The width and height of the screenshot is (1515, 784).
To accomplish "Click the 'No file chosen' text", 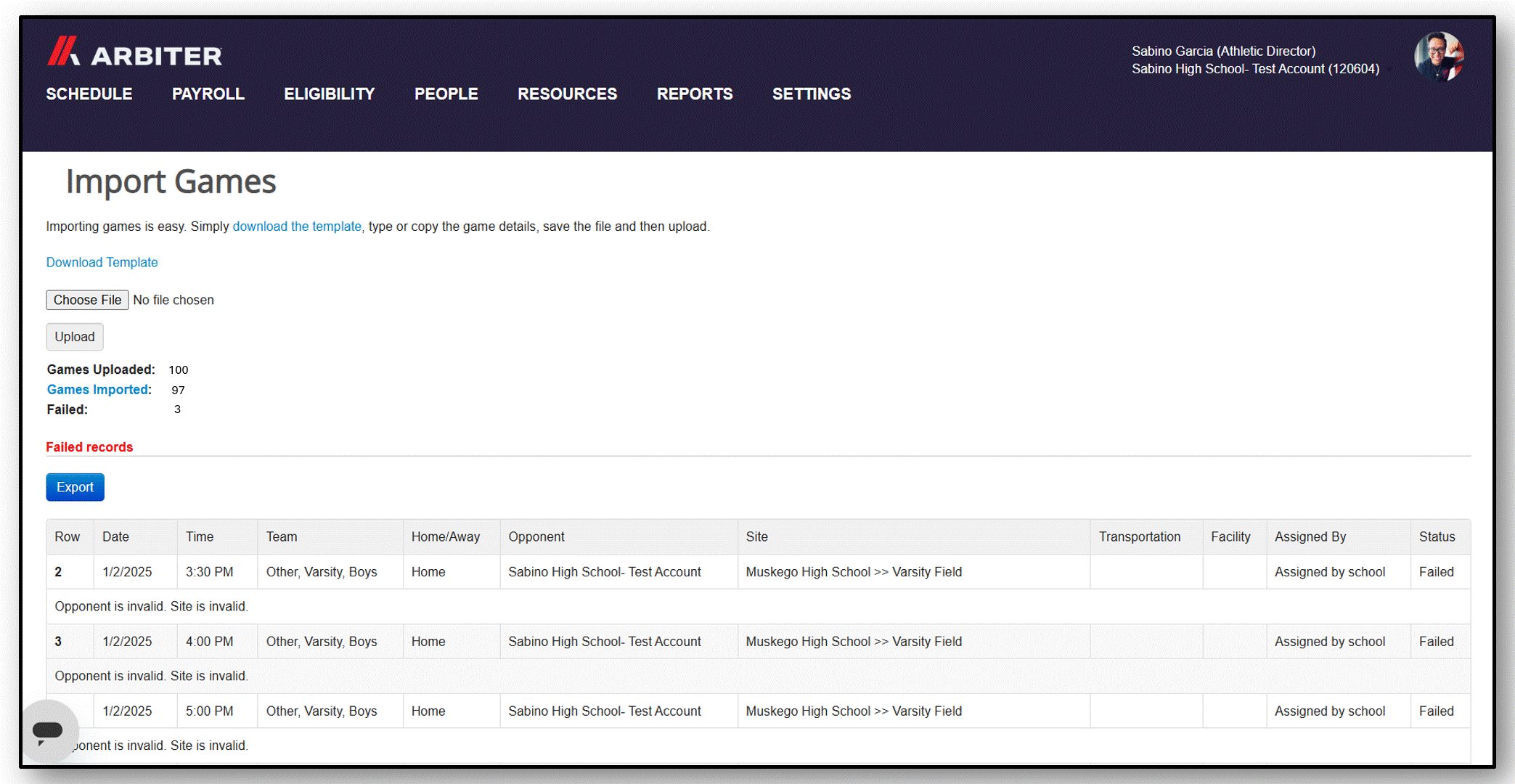I will pos(173,300).
